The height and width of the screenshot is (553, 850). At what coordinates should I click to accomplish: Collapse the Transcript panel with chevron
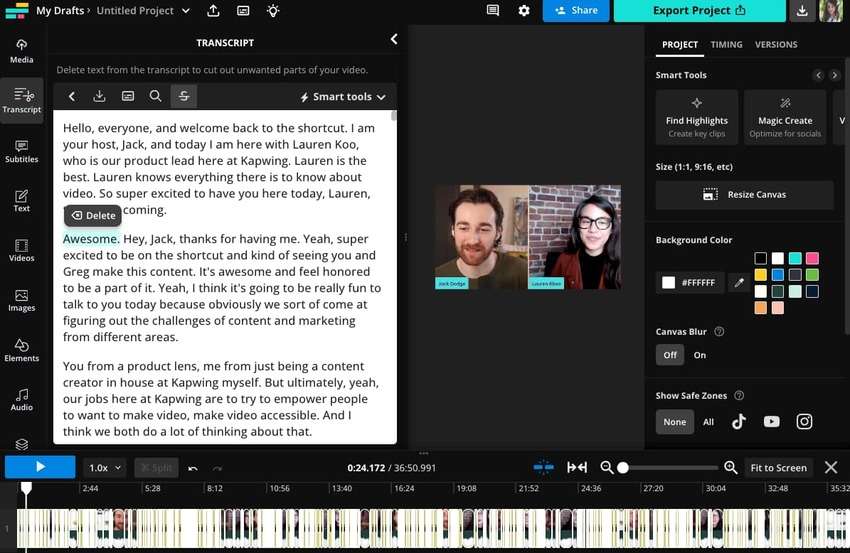394,39
